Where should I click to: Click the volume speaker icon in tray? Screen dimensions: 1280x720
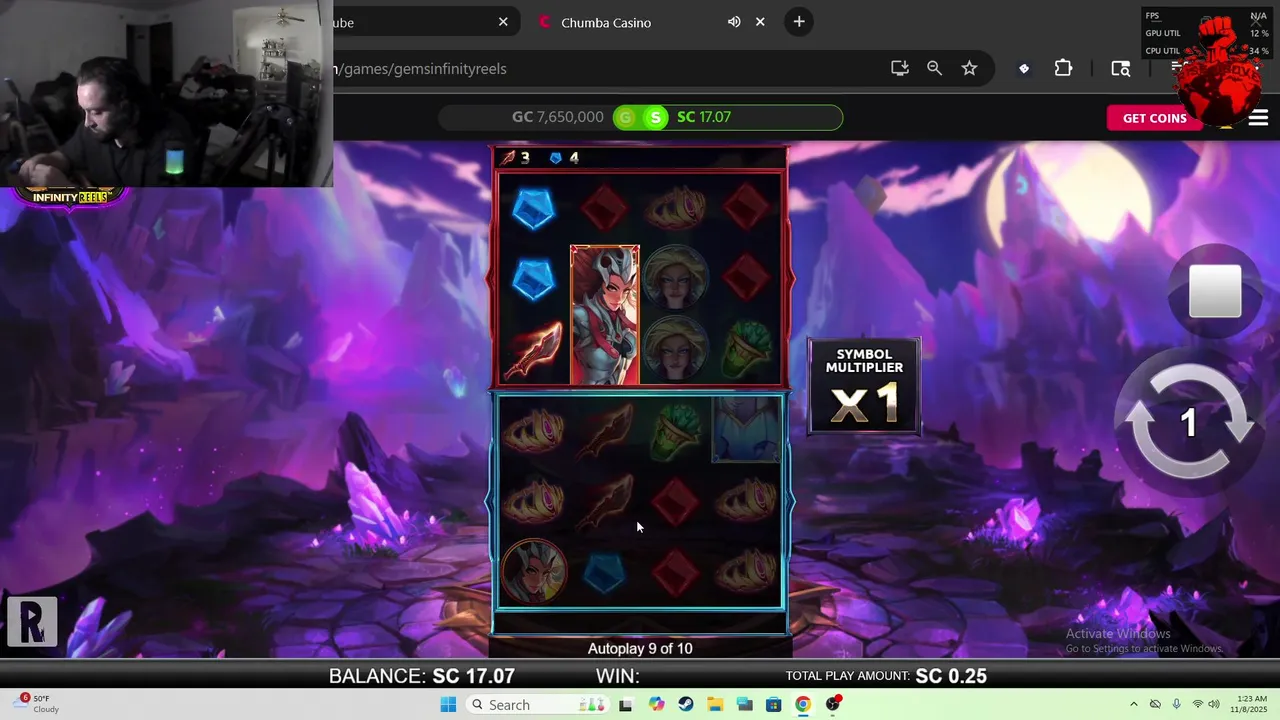click(x=1216, y=704)
